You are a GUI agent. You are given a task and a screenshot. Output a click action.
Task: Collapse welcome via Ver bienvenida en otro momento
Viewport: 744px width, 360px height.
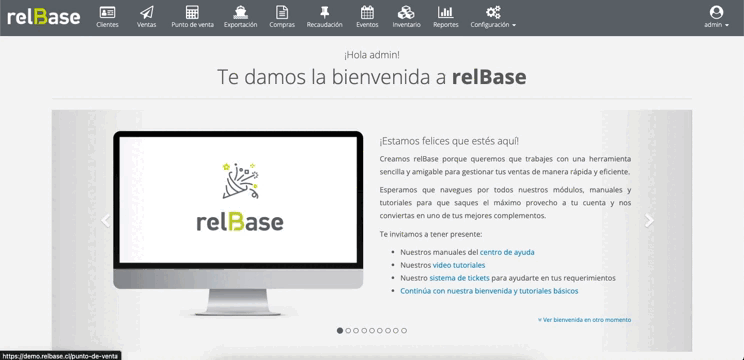(x=585, y=320)
